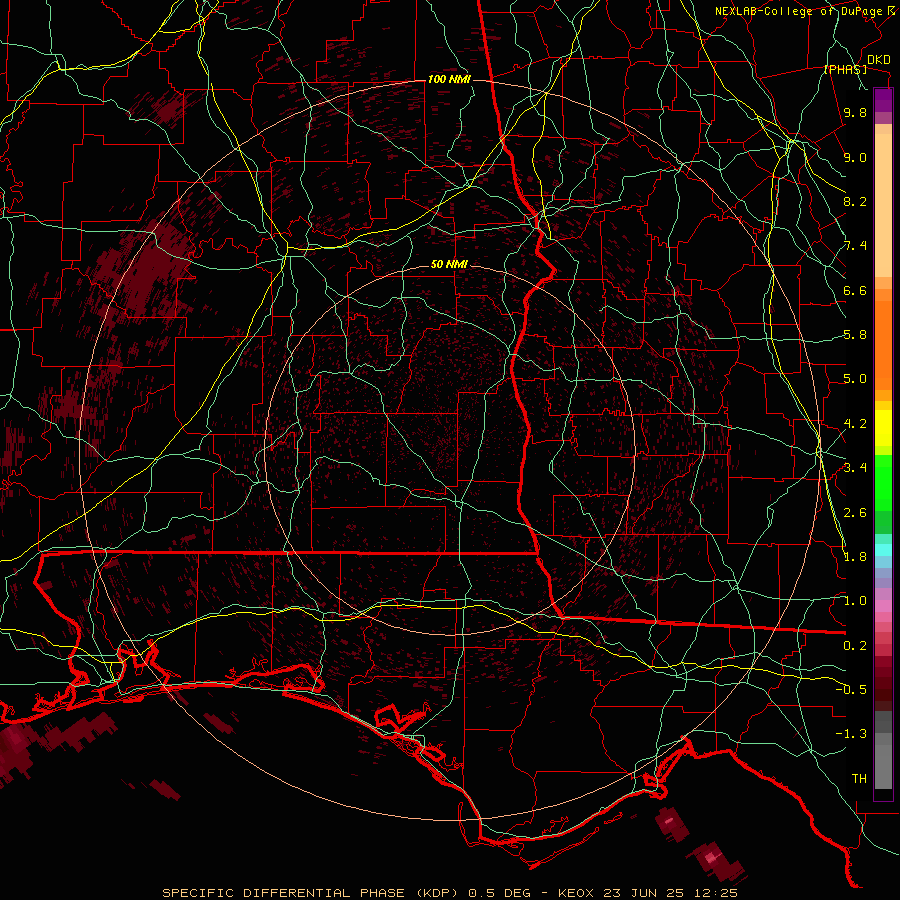The width and height of the screenshot is (900, 900).
Task: Click the [PHAS] units label
Action: [x=845, y=69]
